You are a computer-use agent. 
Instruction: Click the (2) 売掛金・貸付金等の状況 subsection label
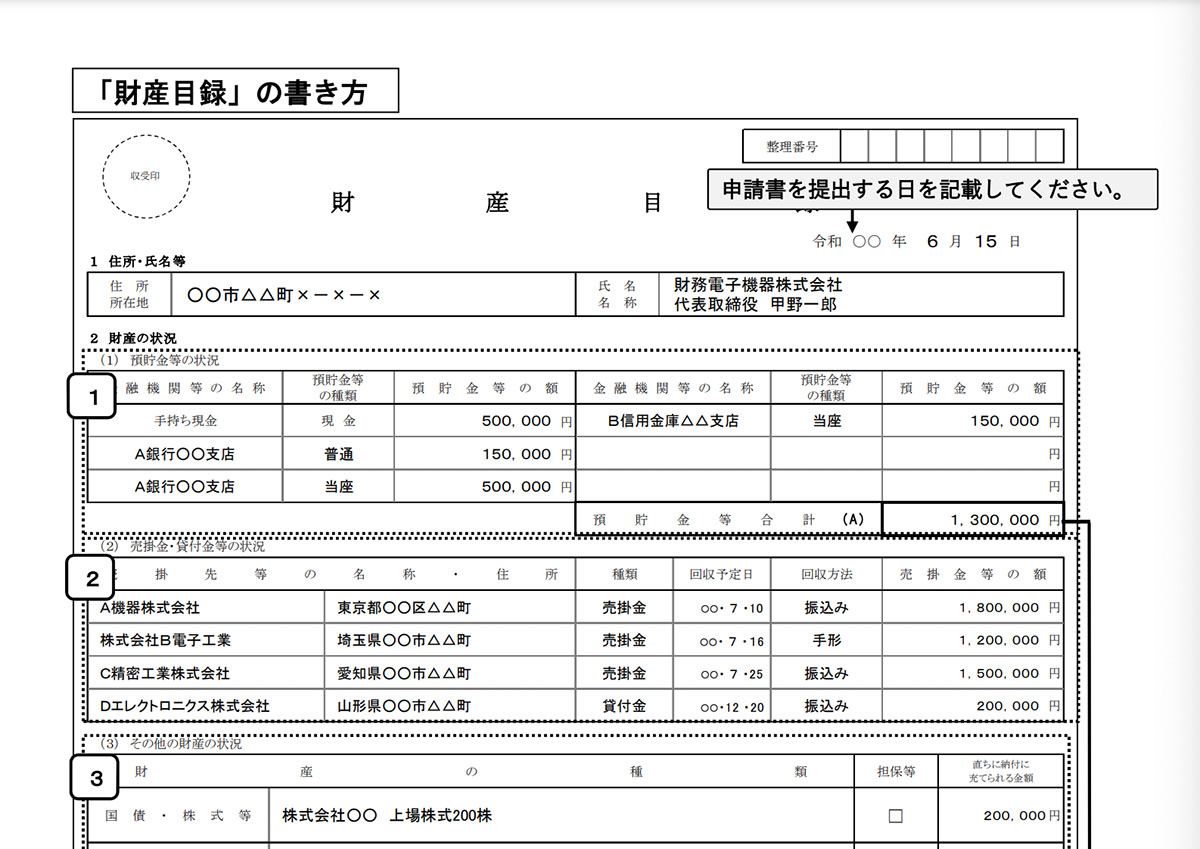click(182, 547)
